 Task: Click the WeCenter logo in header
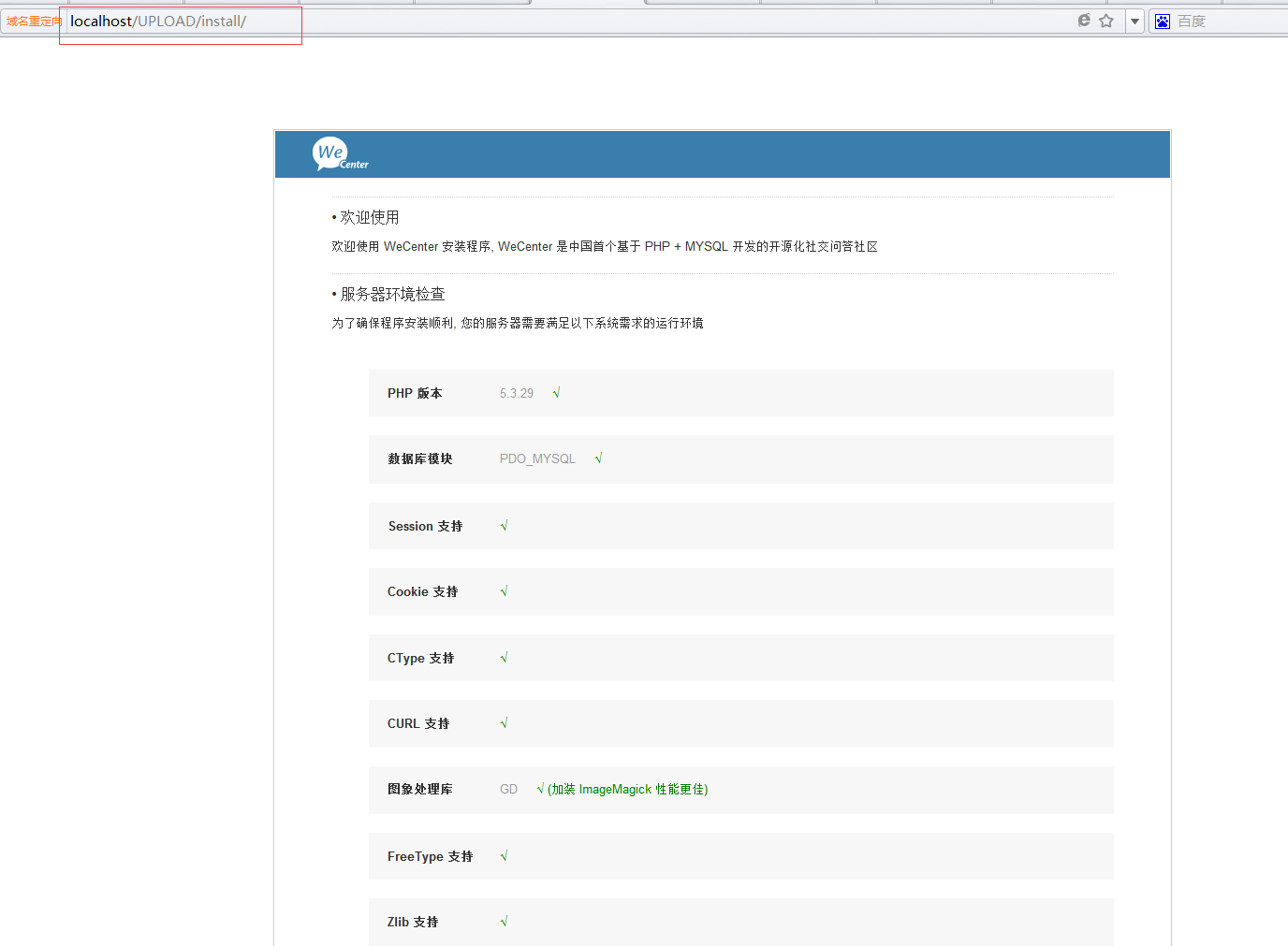pos(341,154)
